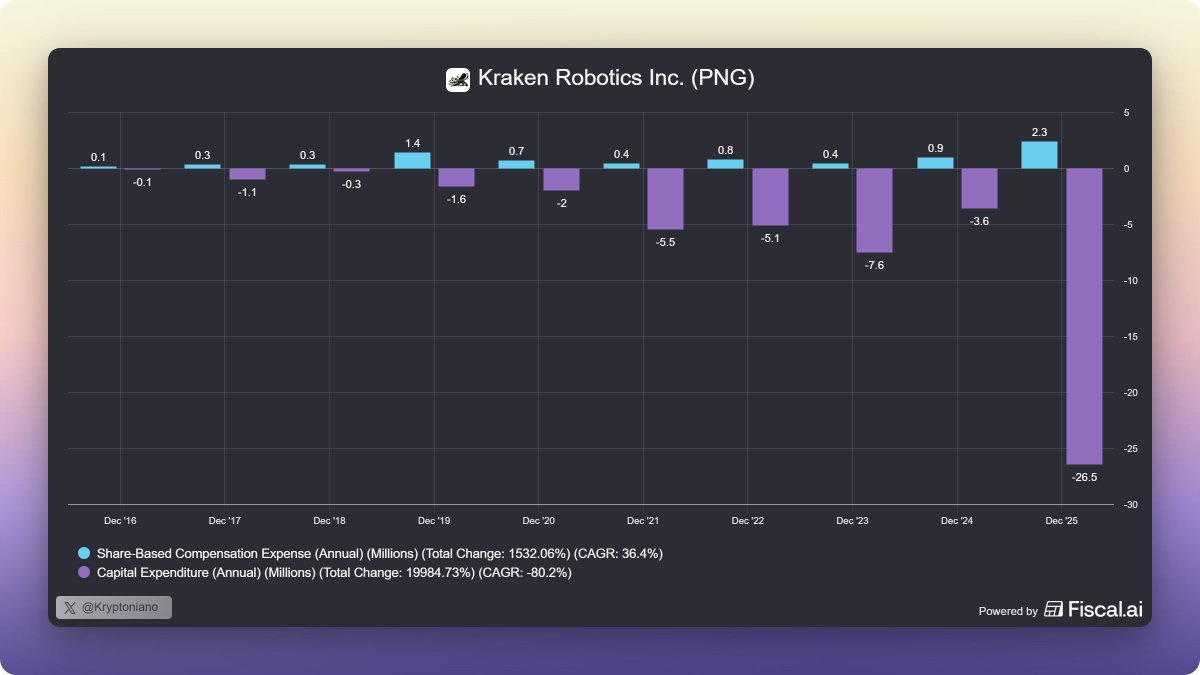Click the x-axis label Dec '21
The image size is (1200, 675).
(643, 521)
